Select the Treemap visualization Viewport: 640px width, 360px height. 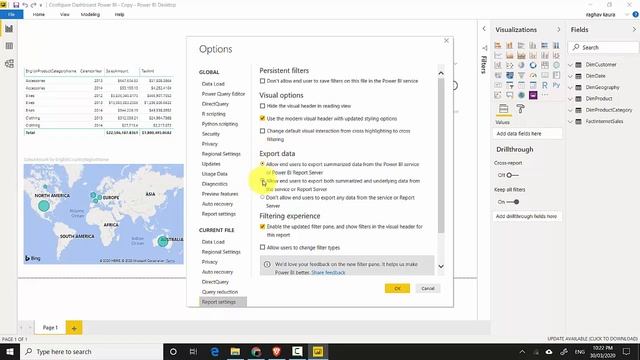click(544, 65)
